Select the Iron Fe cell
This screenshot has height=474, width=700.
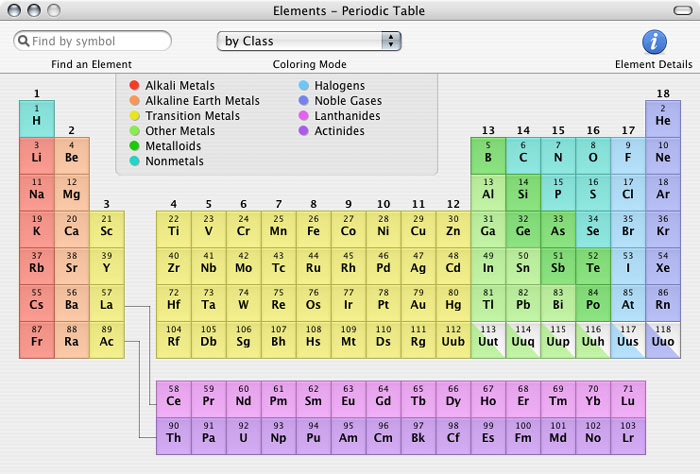(x=313, y=229)
